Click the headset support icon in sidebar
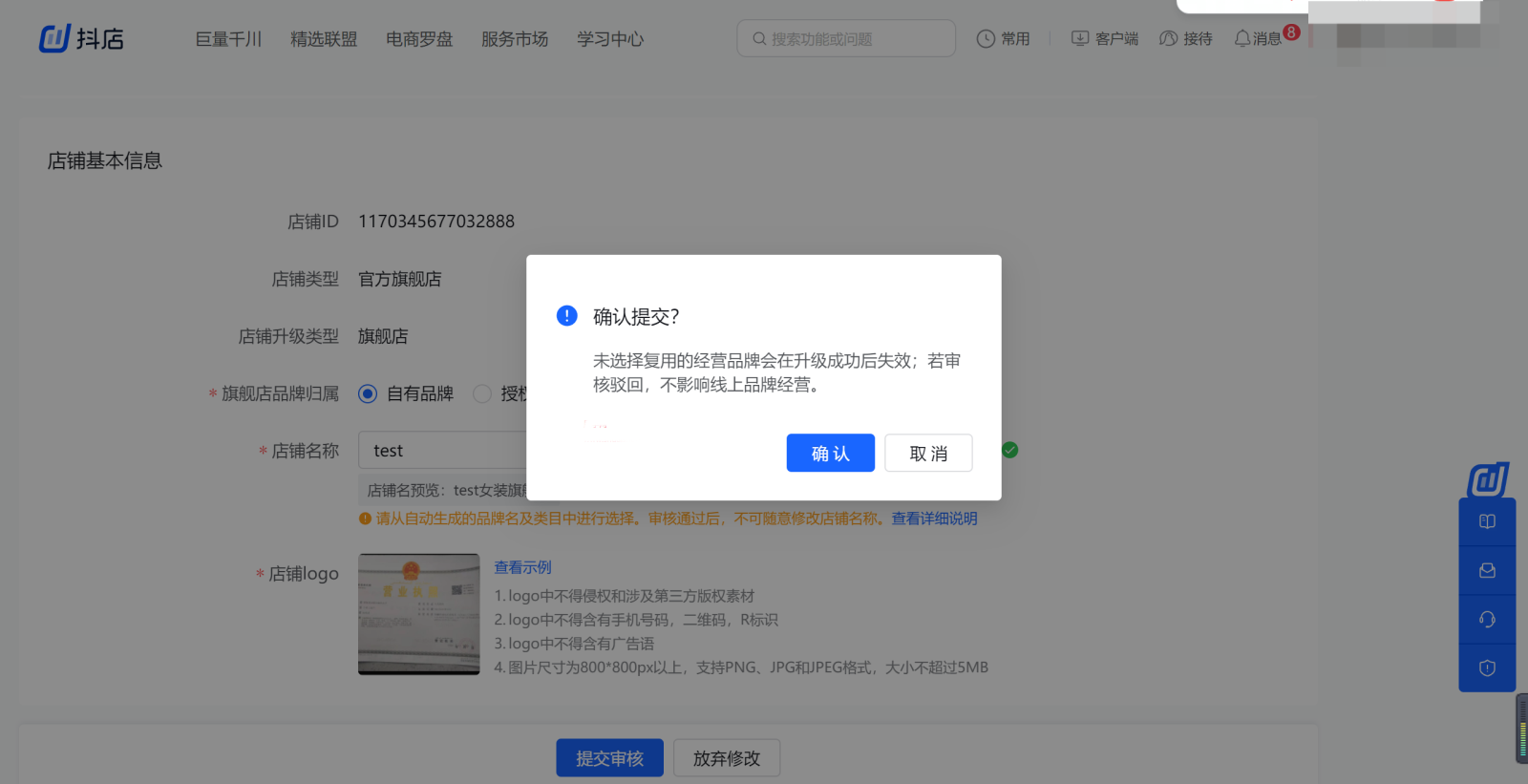Viewport: 1528px width, 784px height. [x=1487, y=620]
